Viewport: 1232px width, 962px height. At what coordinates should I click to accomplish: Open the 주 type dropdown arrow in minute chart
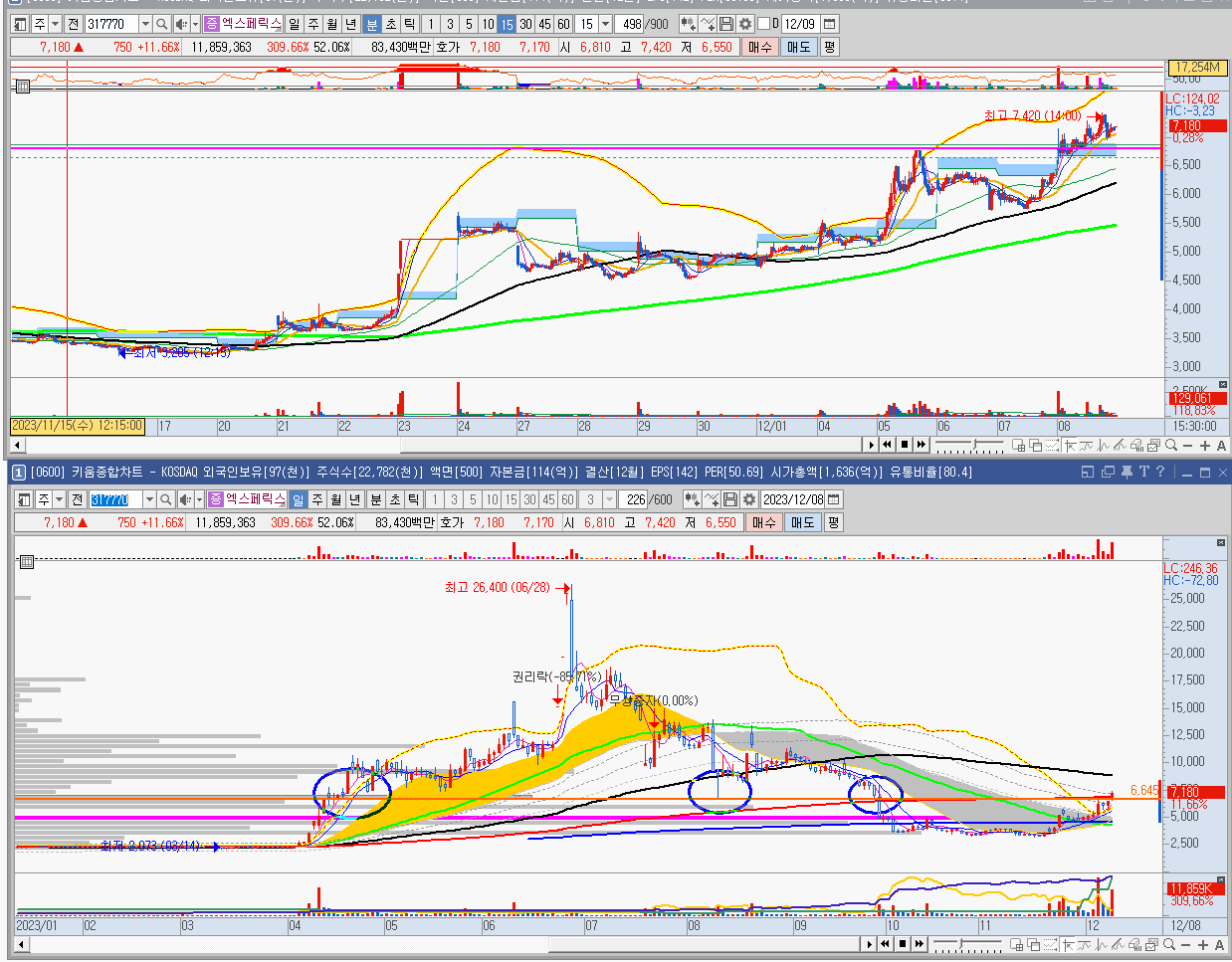(55, 23)
